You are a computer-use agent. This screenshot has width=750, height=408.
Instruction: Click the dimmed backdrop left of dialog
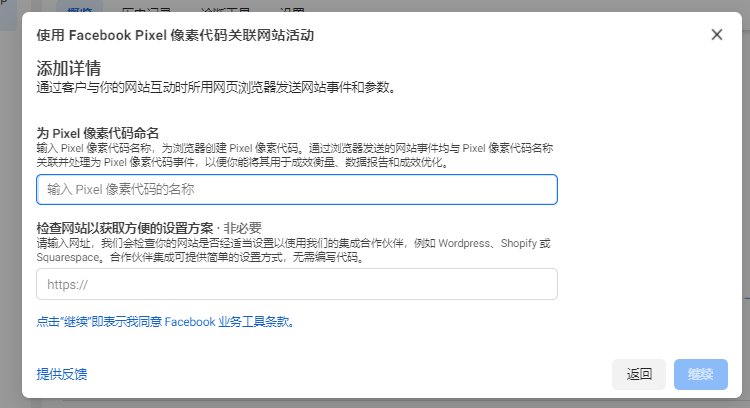pos(11,215)
